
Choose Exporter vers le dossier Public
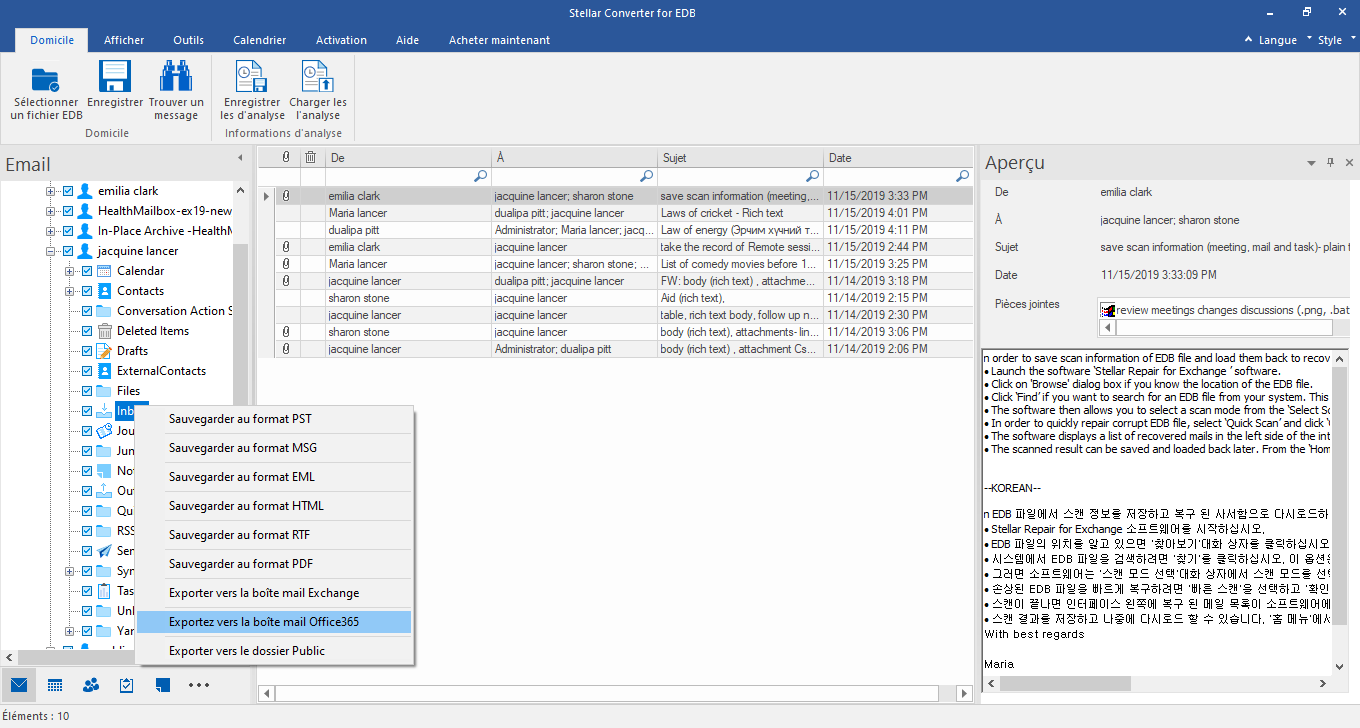tap(275, 651)
